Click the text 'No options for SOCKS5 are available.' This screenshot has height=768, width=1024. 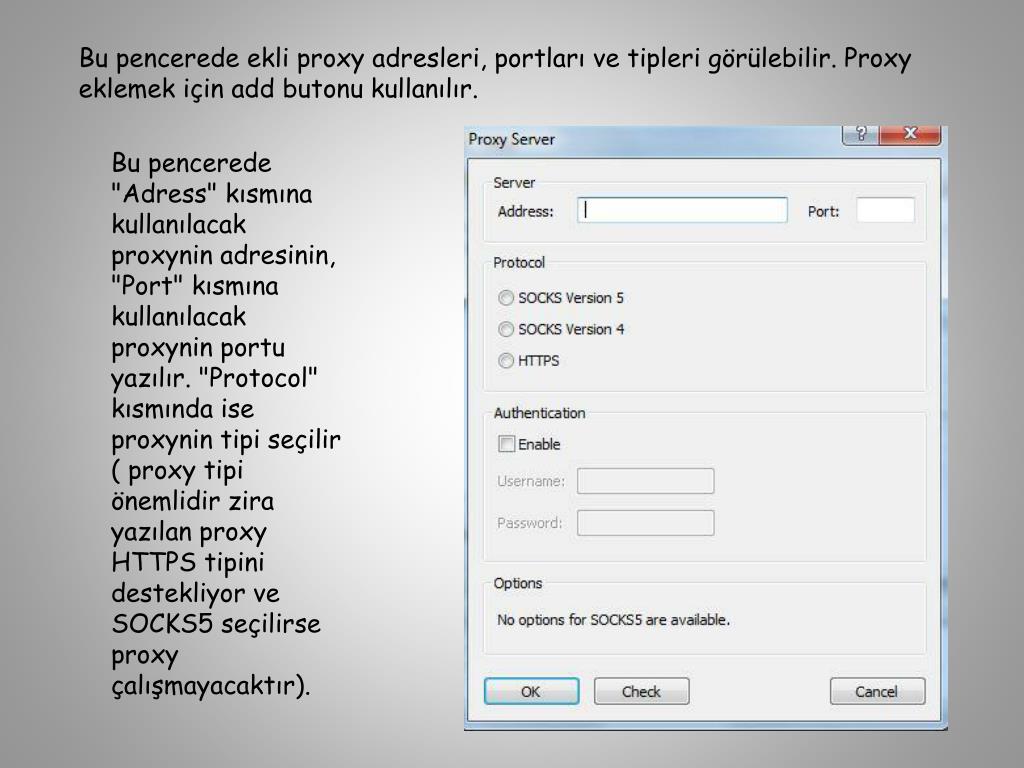pyautogui.click(x=613, y=620)
